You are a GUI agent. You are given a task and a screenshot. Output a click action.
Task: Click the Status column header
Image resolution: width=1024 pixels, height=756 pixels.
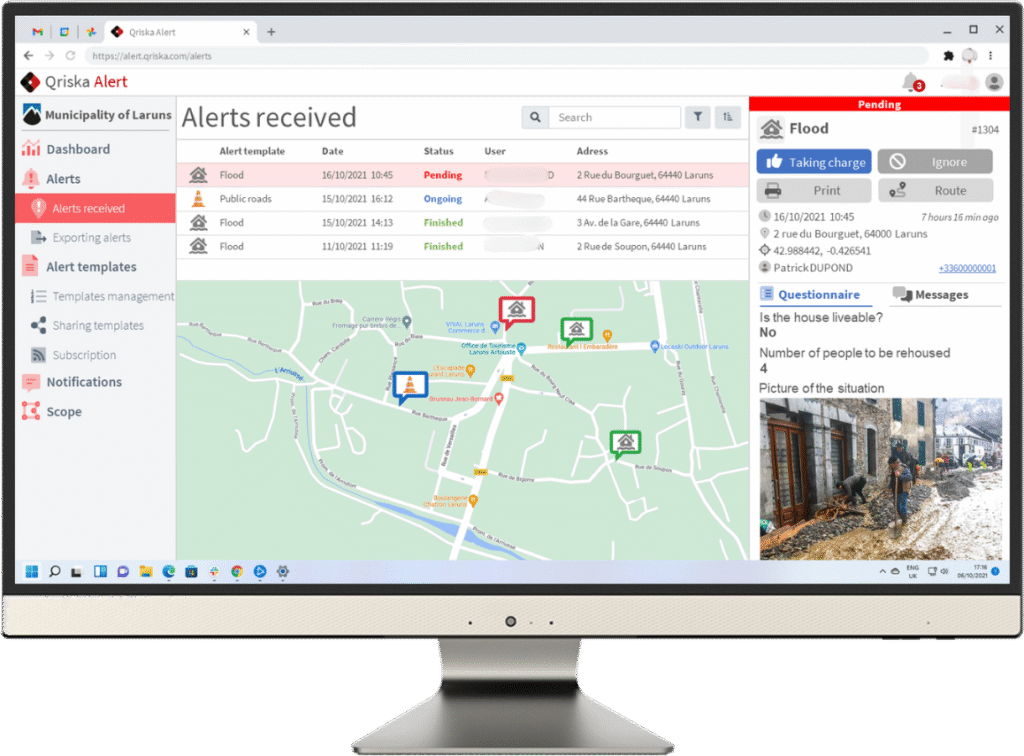(438, 151)
